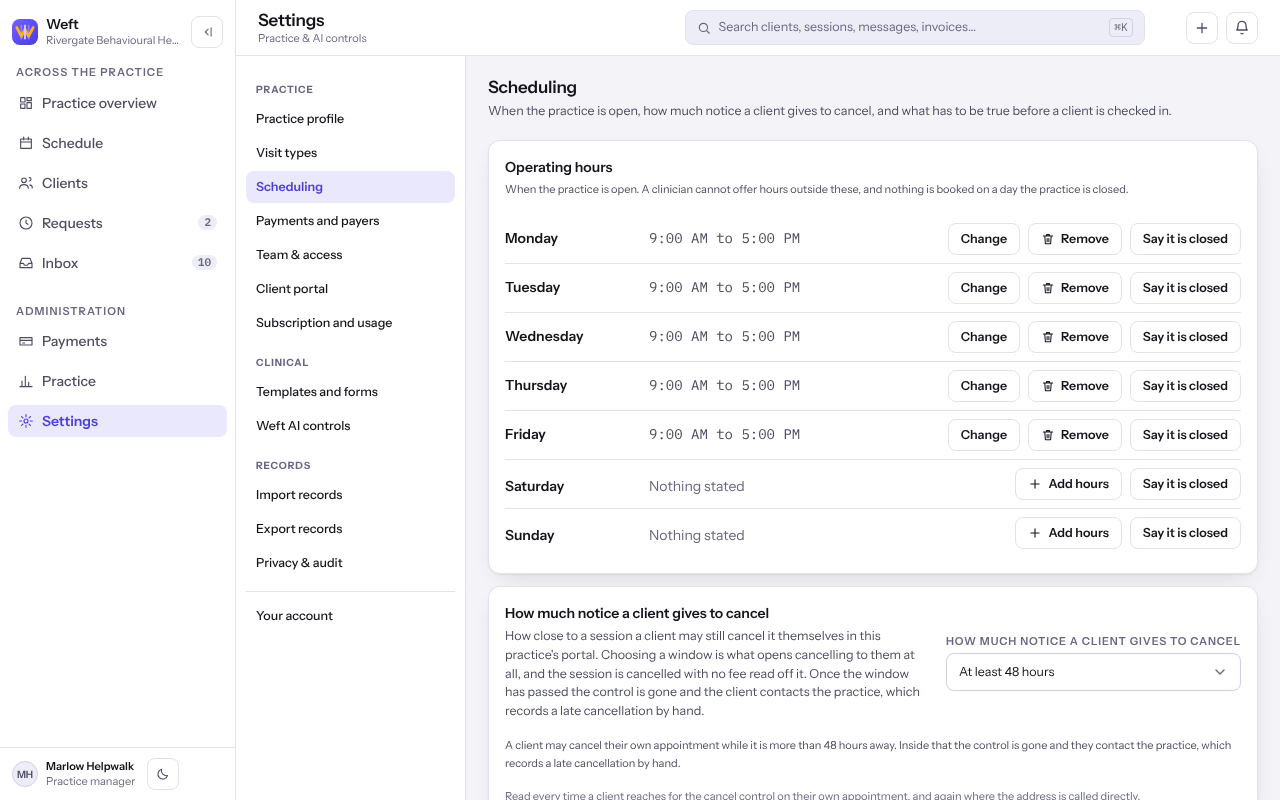Remove Friday hours

[1075, 435]
